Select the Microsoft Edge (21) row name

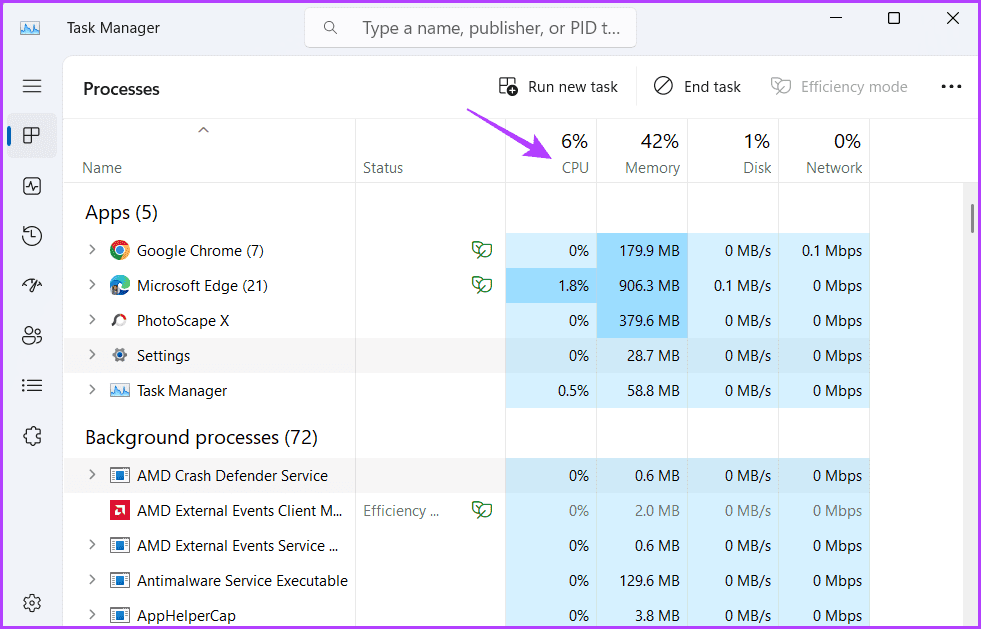202,286
